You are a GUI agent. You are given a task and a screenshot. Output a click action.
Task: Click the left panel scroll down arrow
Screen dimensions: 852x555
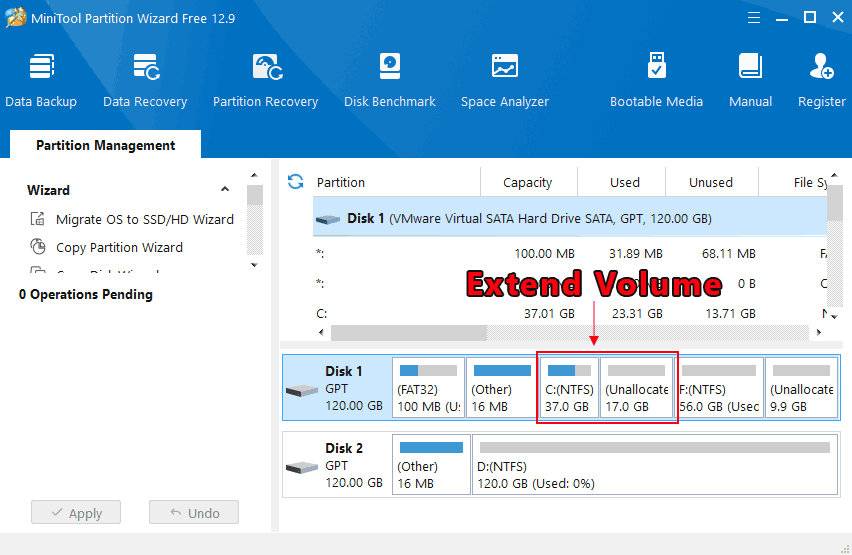click(x=254, y=265)
